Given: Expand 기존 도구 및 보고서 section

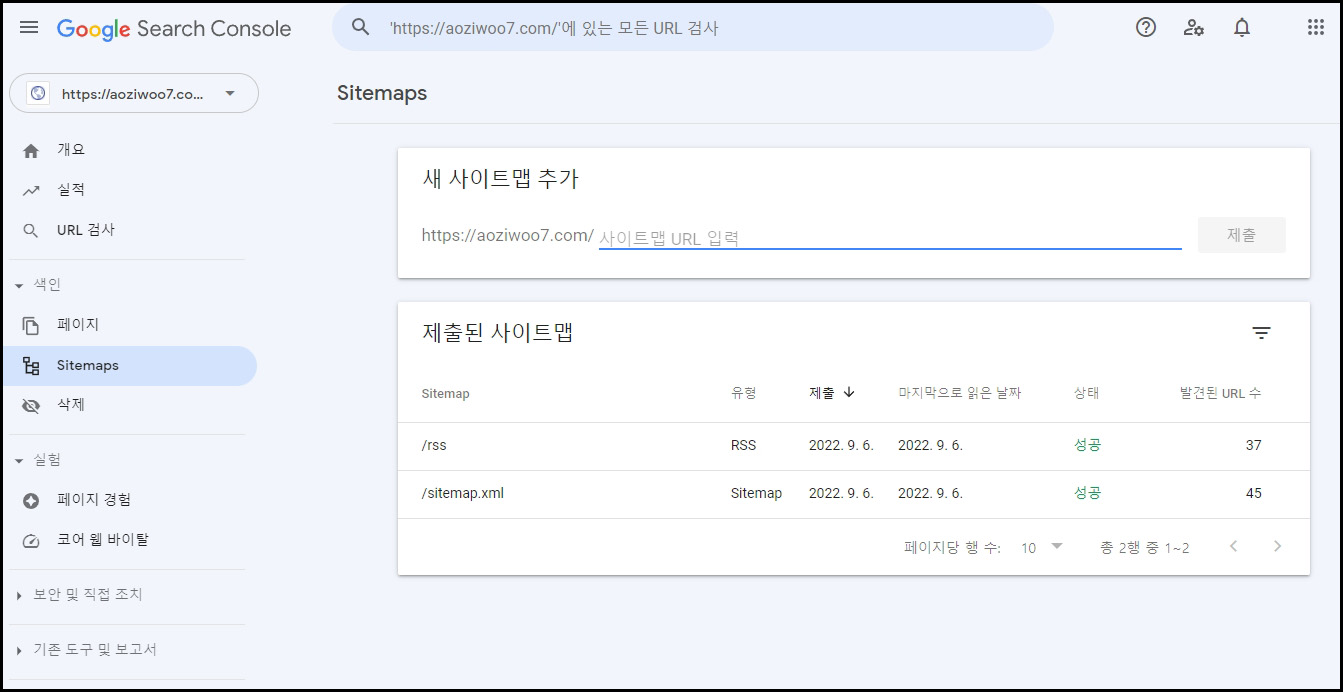Looking at the screenshot, I should click(x=86, y=650).
